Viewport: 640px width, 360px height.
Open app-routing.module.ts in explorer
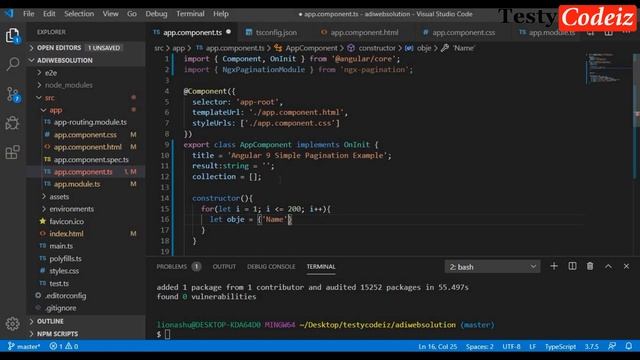pyautogui.click(x=90, y=122)
